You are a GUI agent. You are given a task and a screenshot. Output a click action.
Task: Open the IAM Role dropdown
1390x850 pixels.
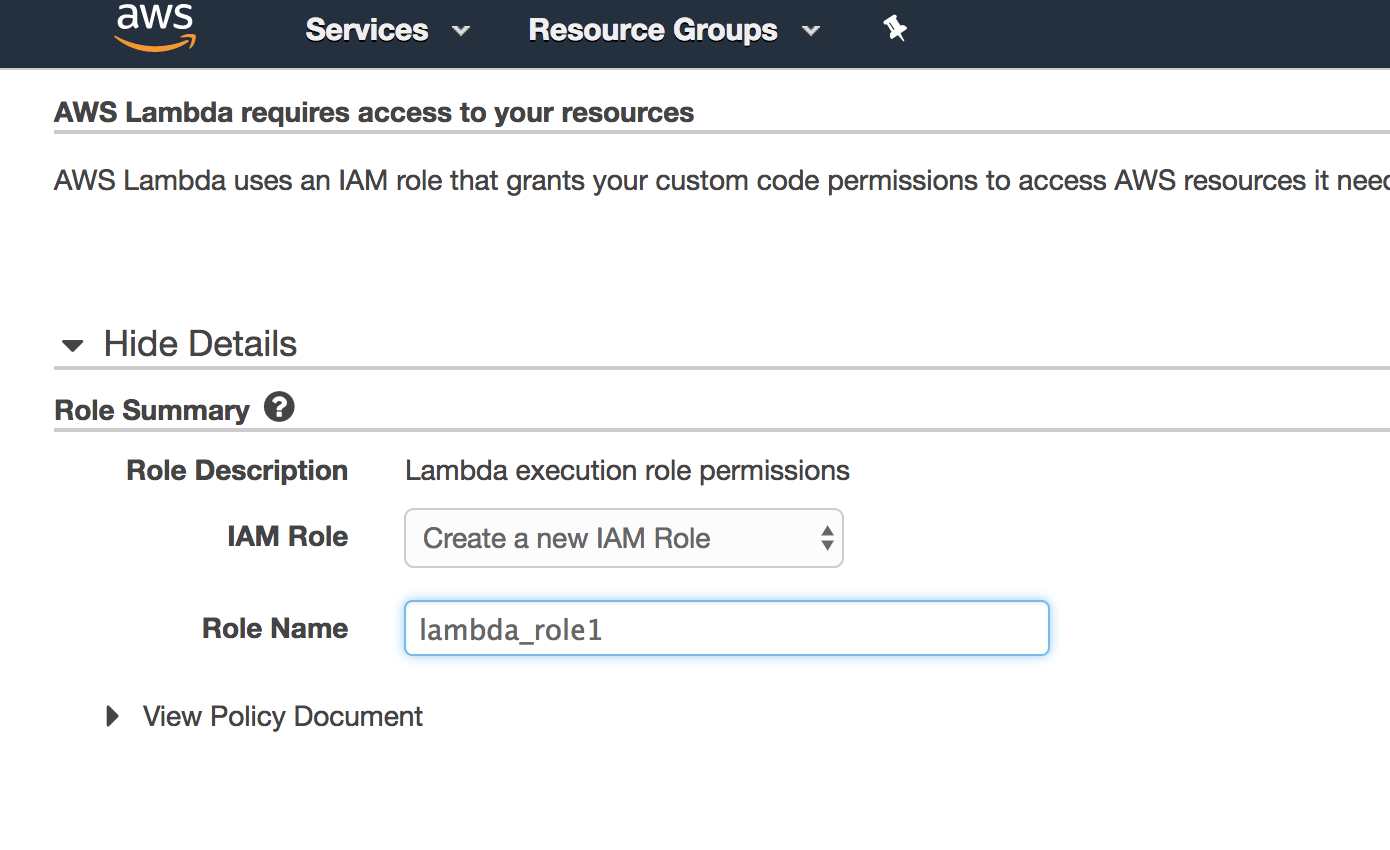[x=624, y=538]
